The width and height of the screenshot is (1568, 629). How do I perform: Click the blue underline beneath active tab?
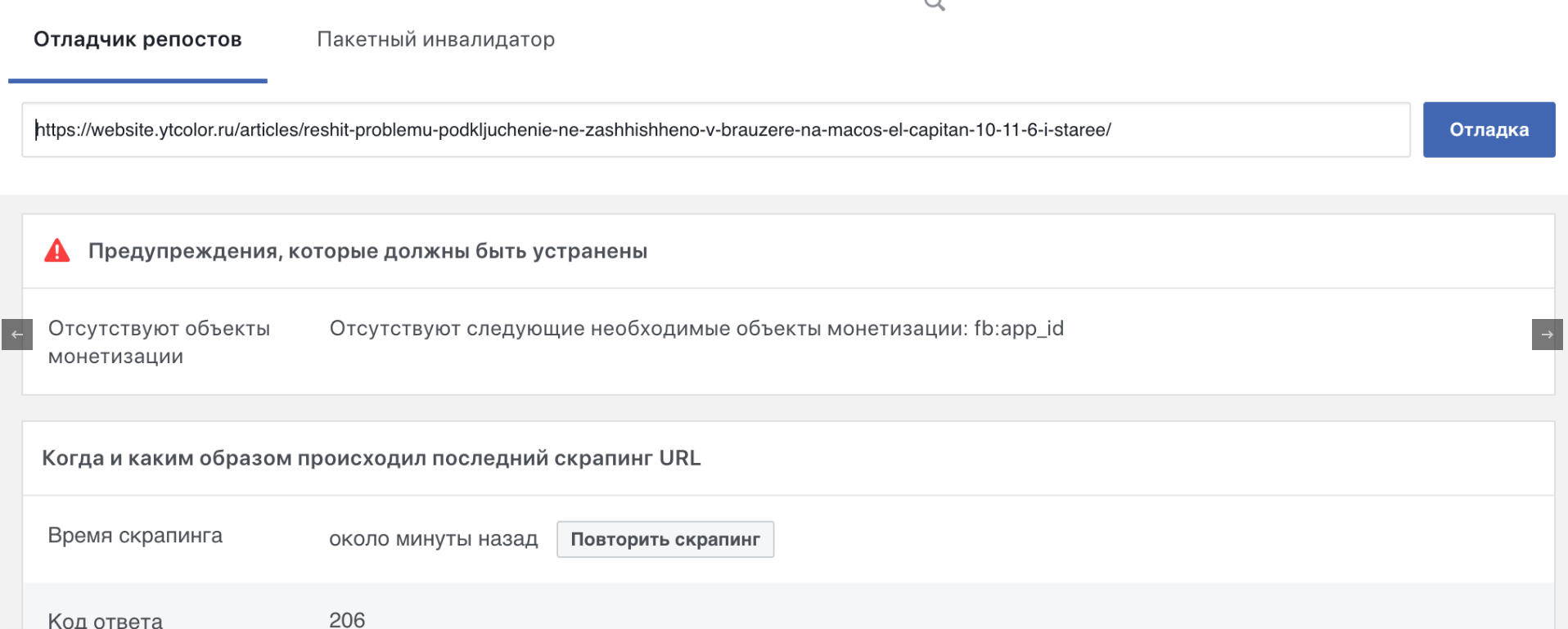point(137,80)
